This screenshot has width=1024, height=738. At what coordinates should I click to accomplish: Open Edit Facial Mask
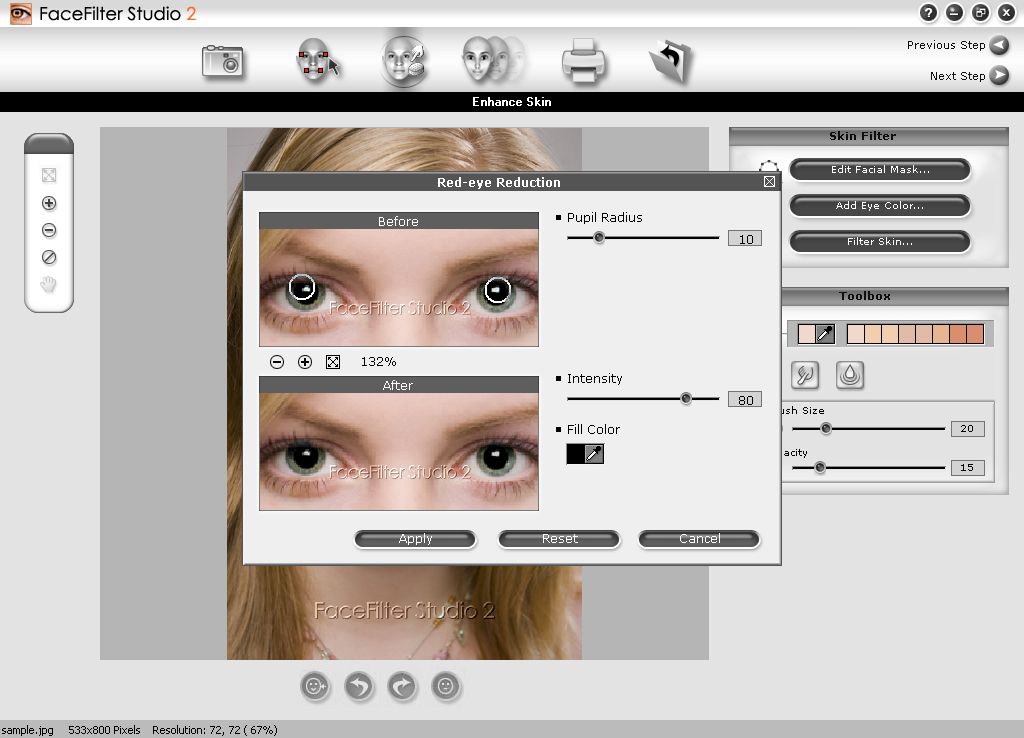coord(880,169)
